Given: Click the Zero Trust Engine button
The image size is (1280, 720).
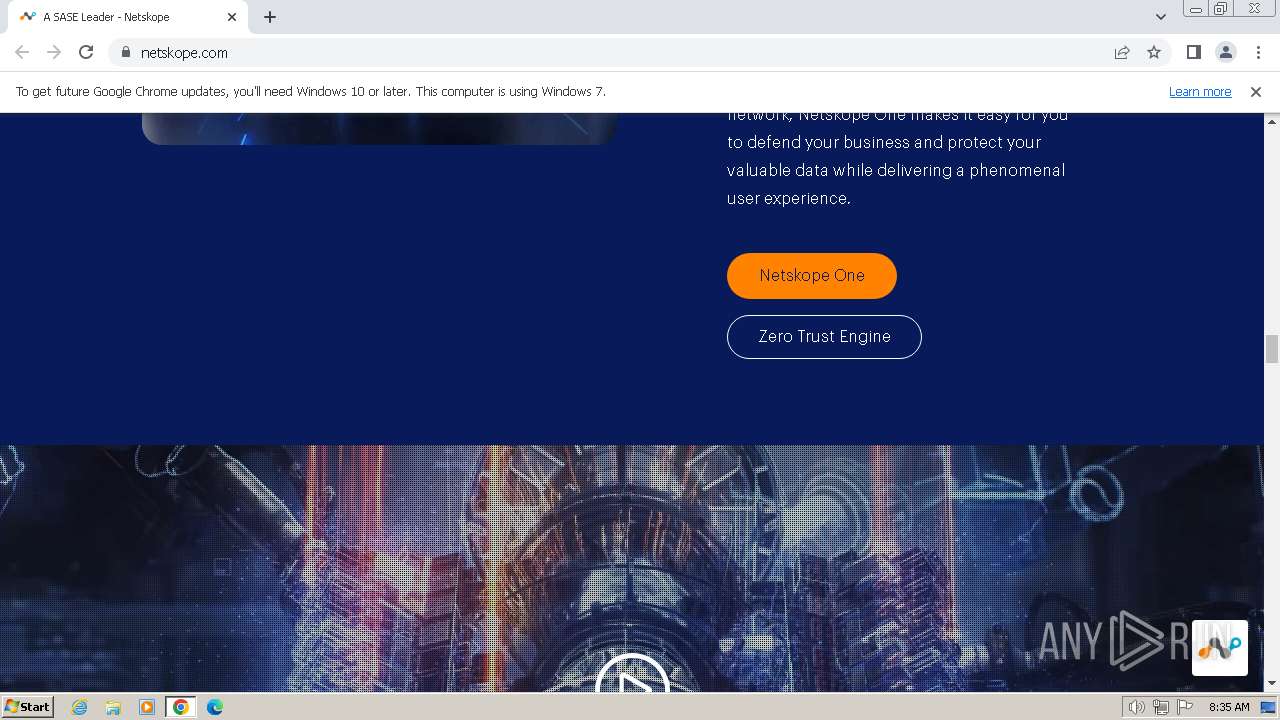Looking at the screenshot, I should point(824,337).
